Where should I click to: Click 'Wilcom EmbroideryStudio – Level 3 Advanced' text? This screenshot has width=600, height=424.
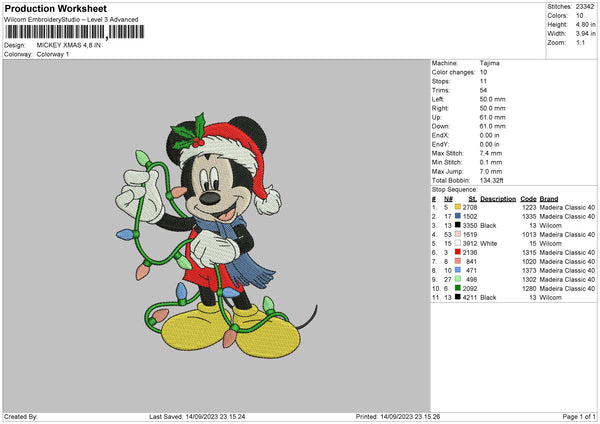coord(71,20)
